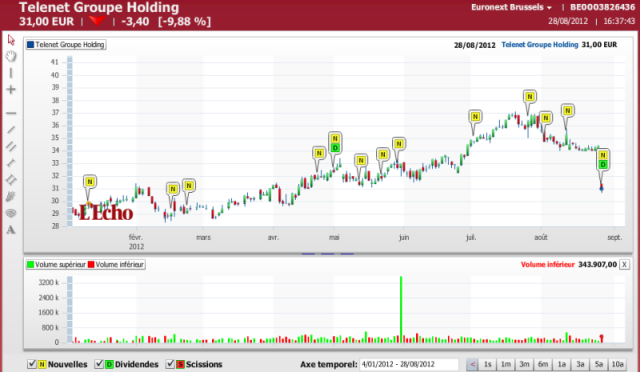The image size is (640, 372).
Task: Set time range to 1m
Action: [506, 364]
